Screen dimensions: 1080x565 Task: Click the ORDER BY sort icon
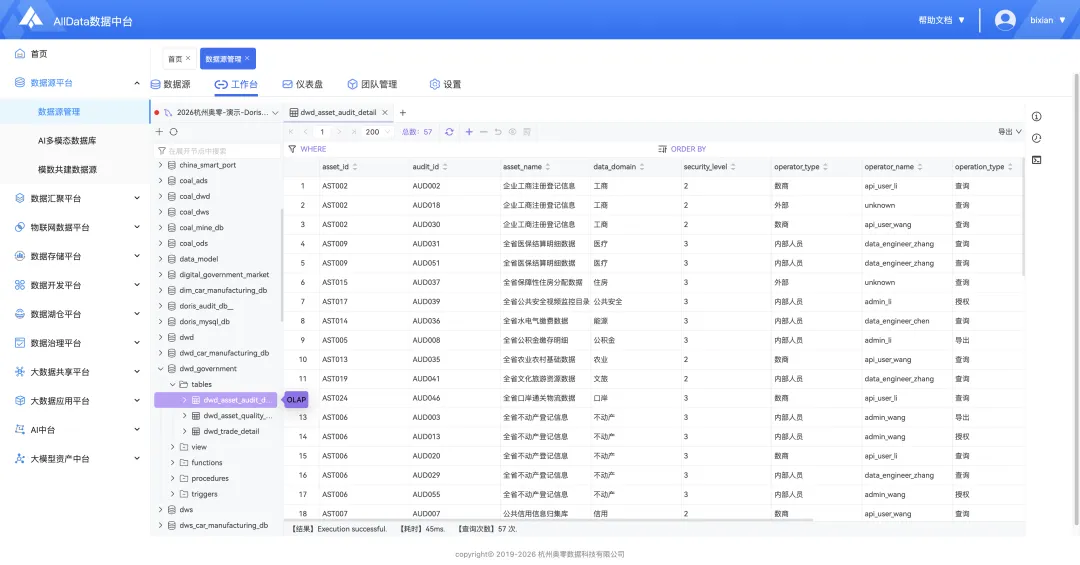662,149
